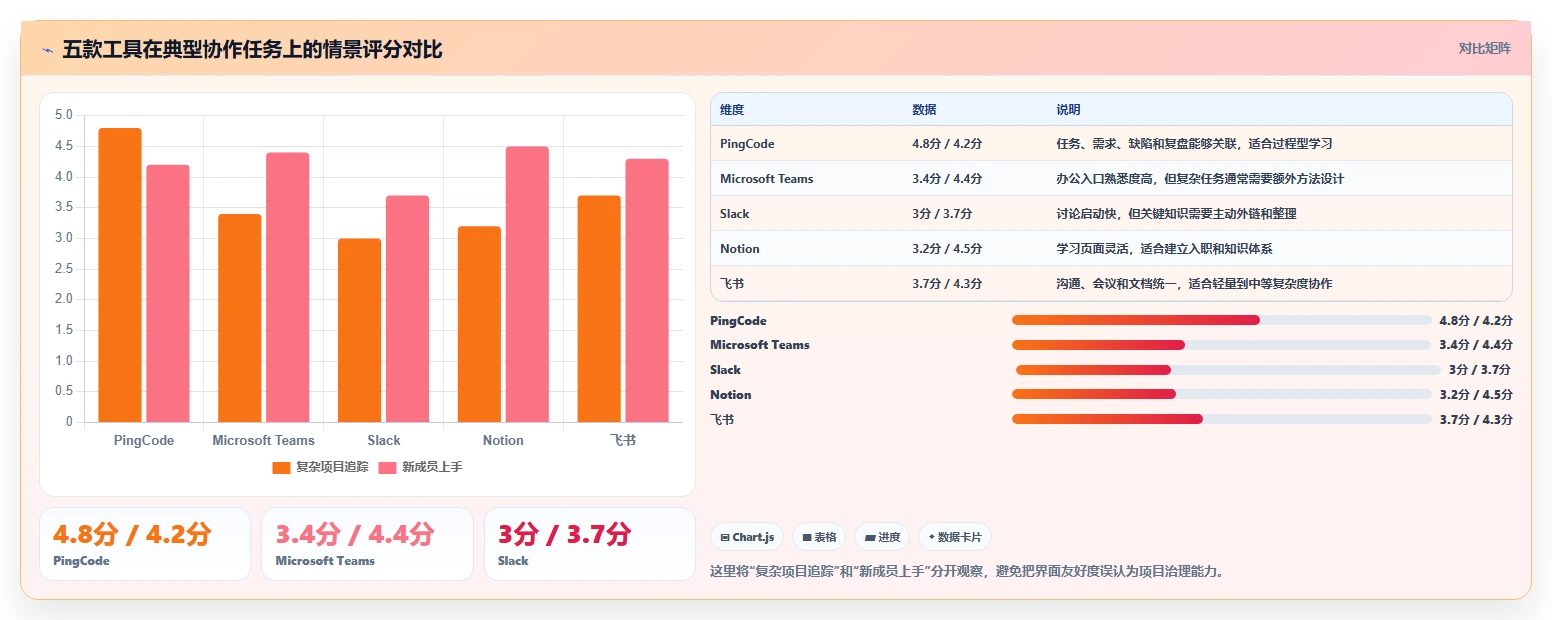Click the Notion progress bar
1552x620 pixels.
click(1222, 394)
